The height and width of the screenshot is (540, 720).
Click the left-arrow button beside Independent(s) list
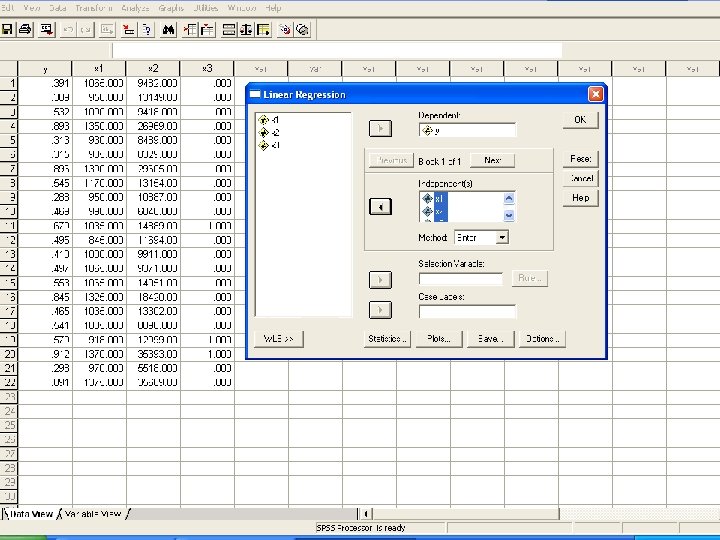pyautogui.click(x=380, y=207)
